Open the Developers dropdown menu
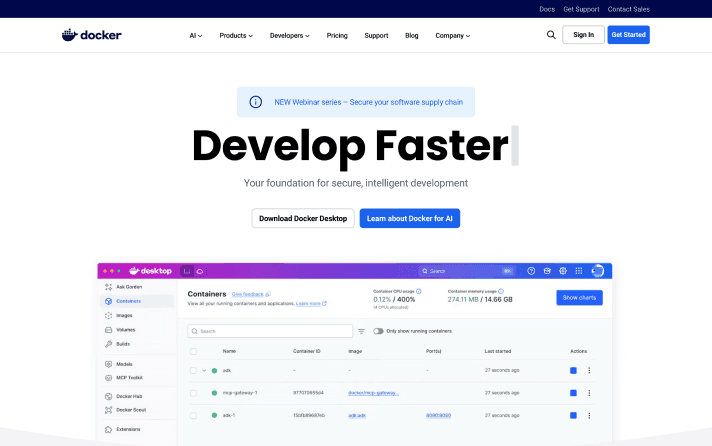This screenshot has width=712, height=446. coord(290,35)
